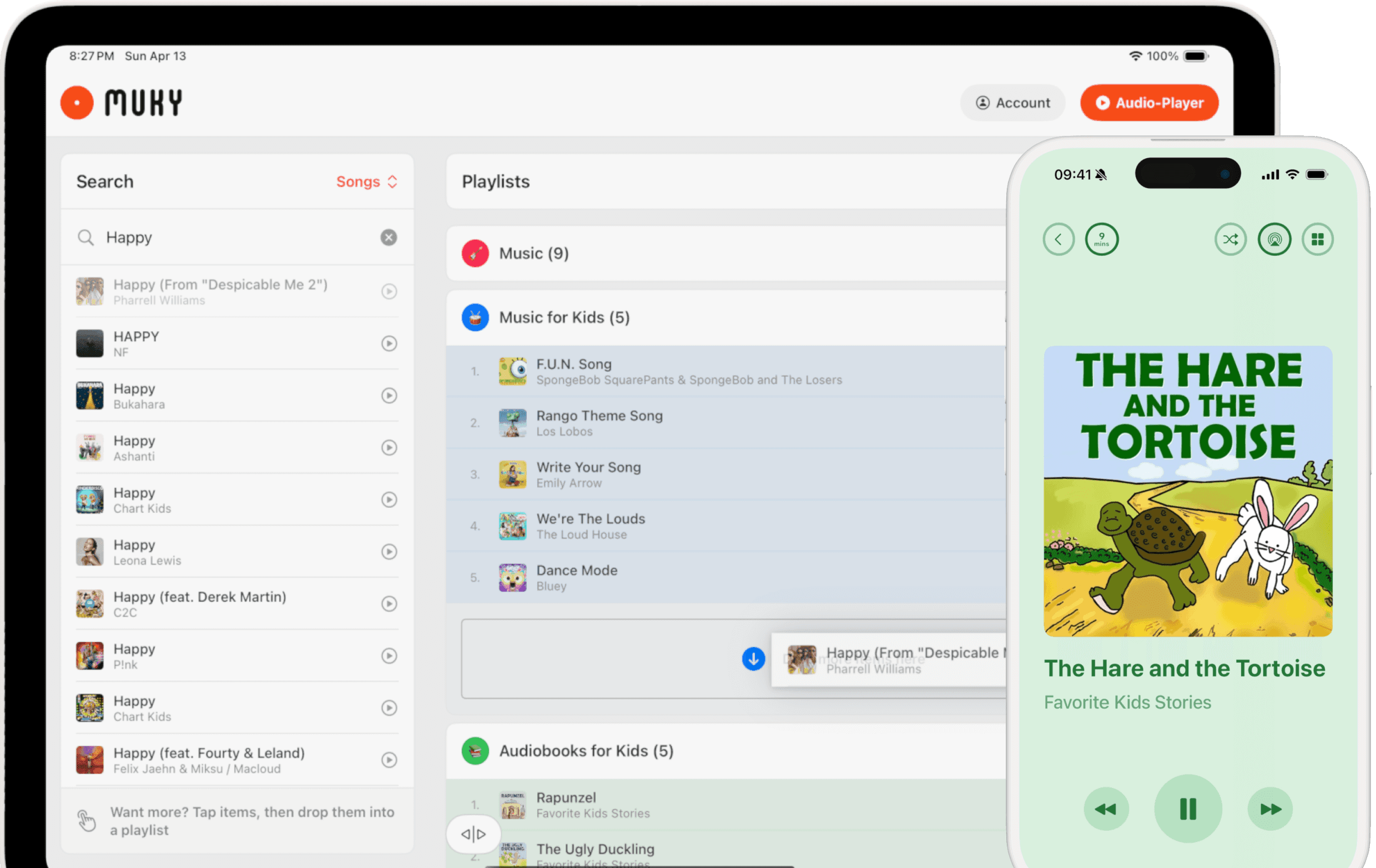Open the Songs search type dropdown

(x=366, y=181)
